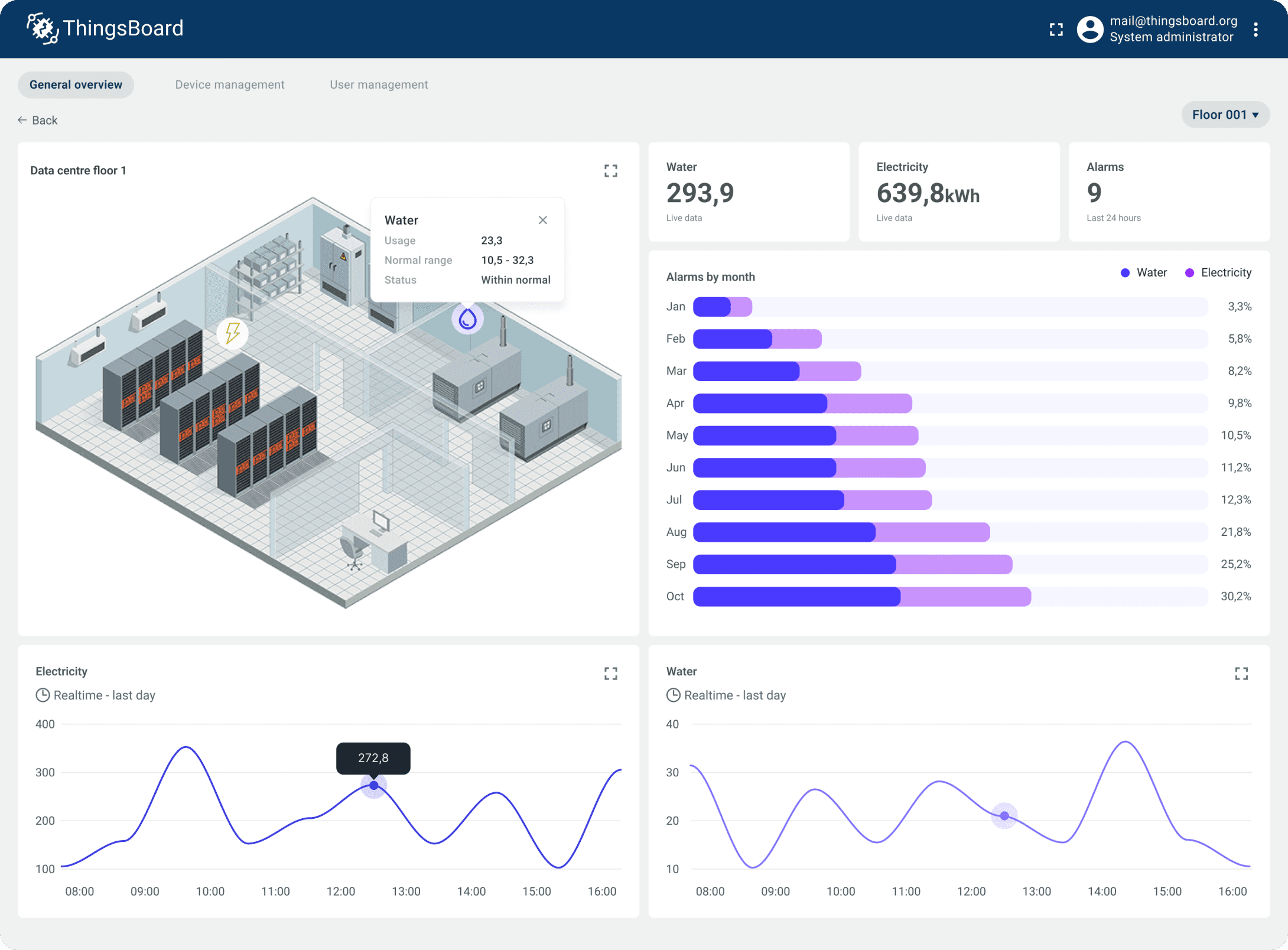1288x950 pixels.
Task: Select the General overview tab
Action: pyautogui.click(x=75, y=84)
